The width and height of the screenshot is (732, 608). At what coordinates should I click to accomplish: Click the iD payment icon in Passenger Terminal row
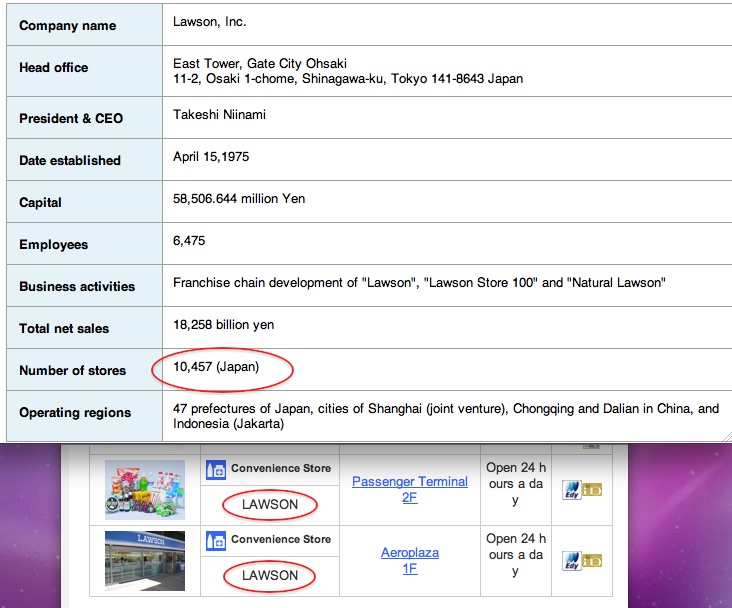click(592, 490)
